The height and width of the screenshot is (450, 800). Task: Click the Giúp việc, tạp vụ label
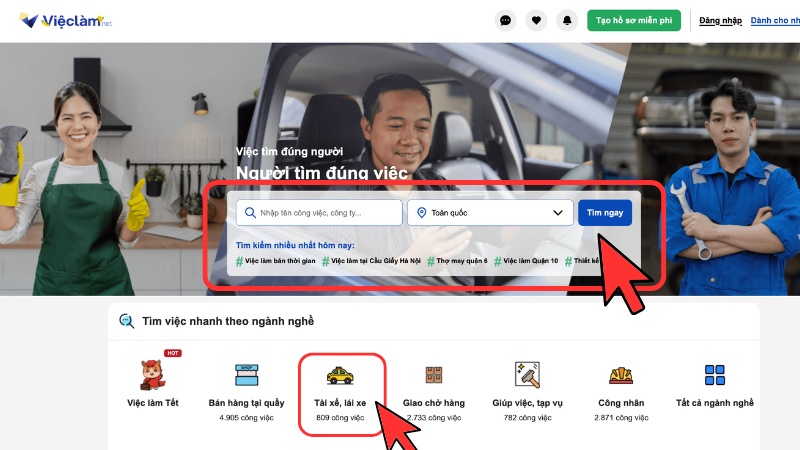(528, 403)
